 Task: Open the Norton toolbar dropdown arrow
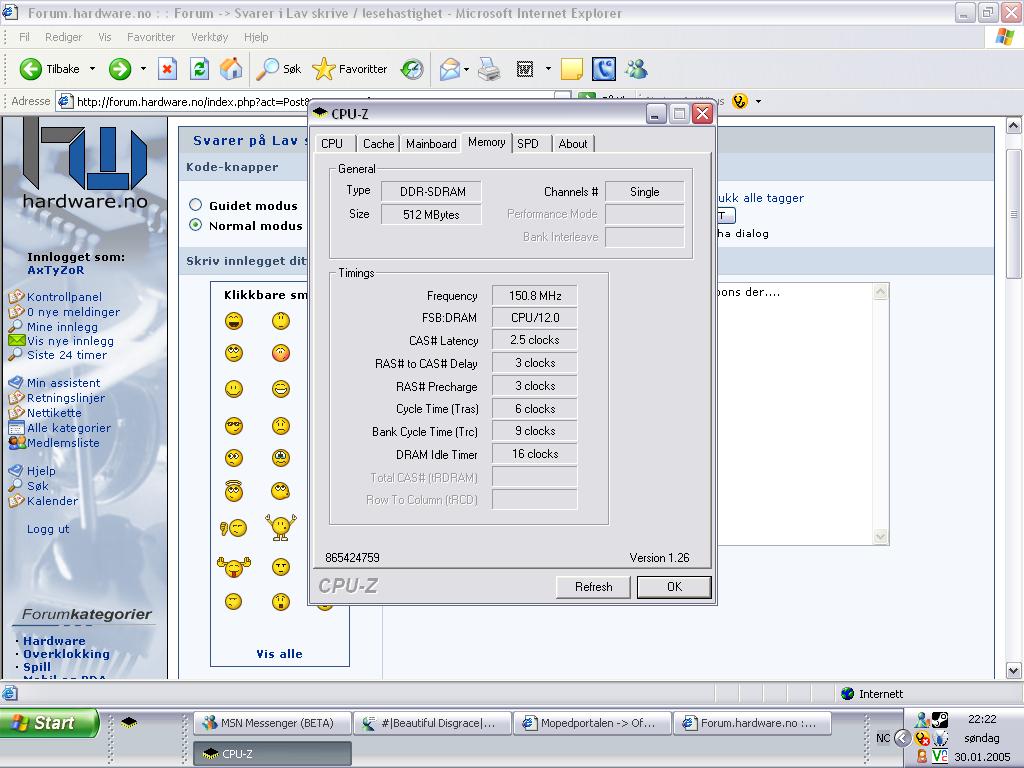(x=758, y=101)
